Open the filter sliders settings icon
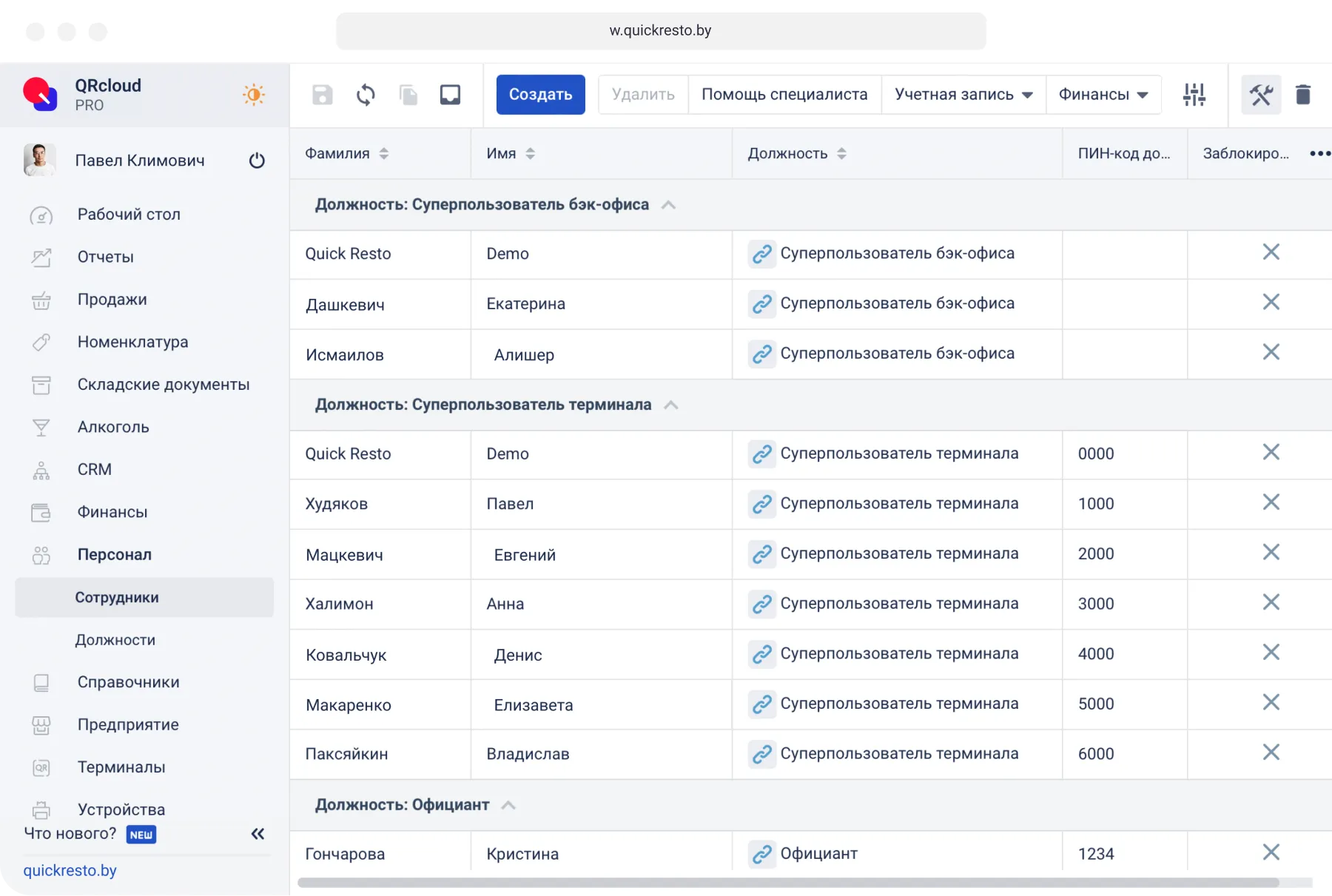1332x896 pixels. pyautogui.click(x=1194, y=95)
